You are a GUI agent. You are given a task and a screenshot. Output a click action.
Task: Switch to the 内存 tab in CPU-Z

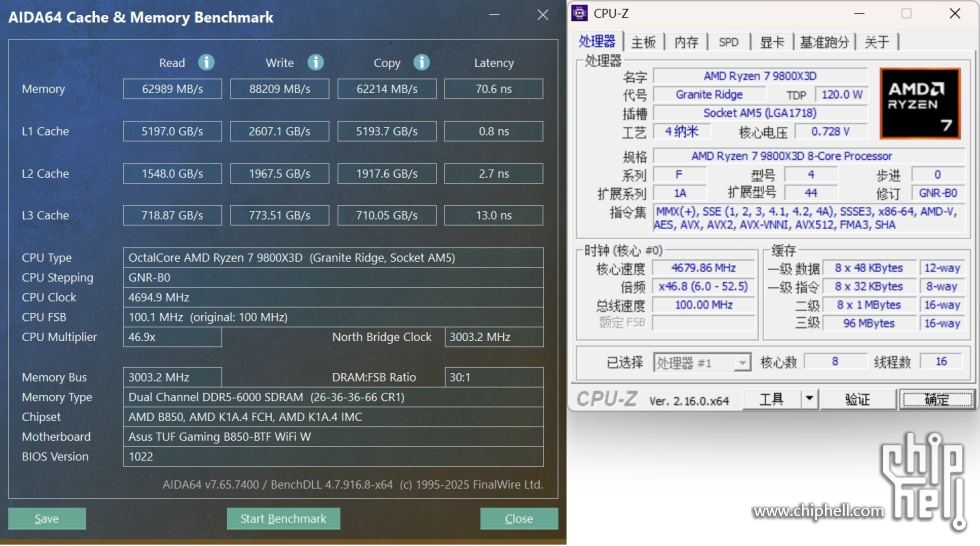click(686, 42)
